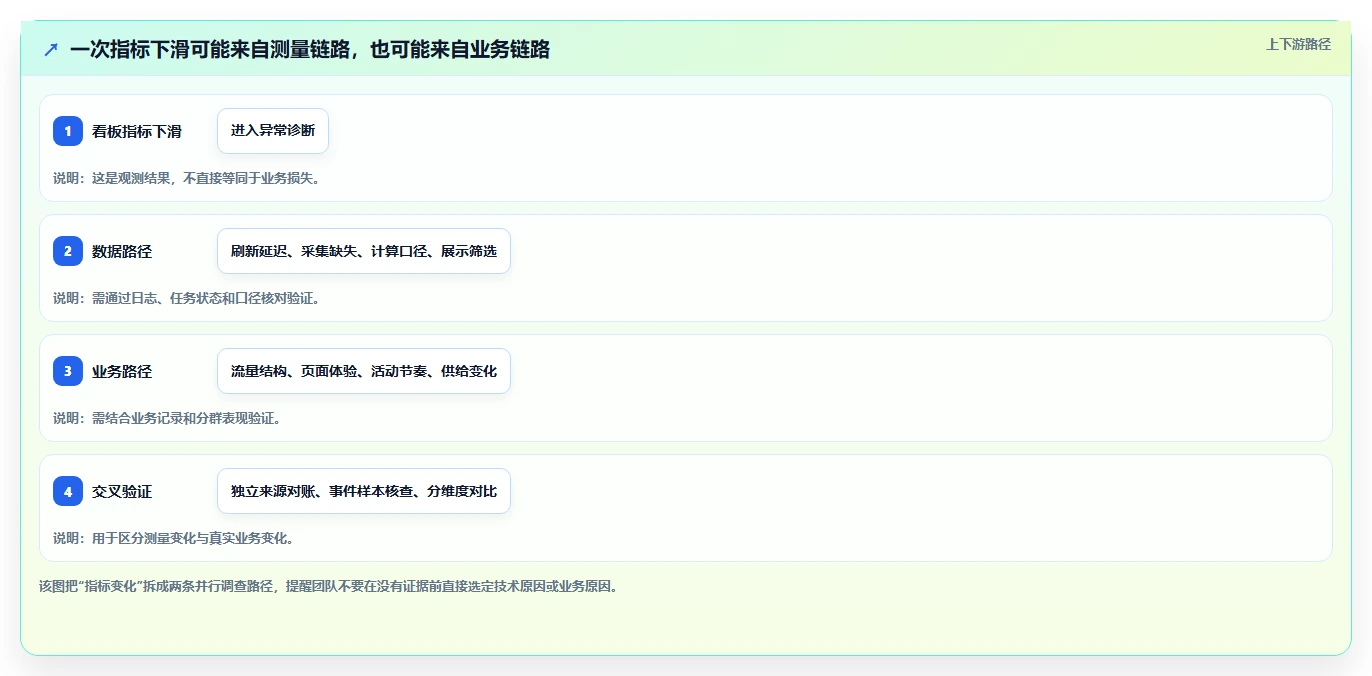The width and height of the screenshot is (1372, 676).
Task: Click the 独立来源对账 chip
Action: [364, 491]
